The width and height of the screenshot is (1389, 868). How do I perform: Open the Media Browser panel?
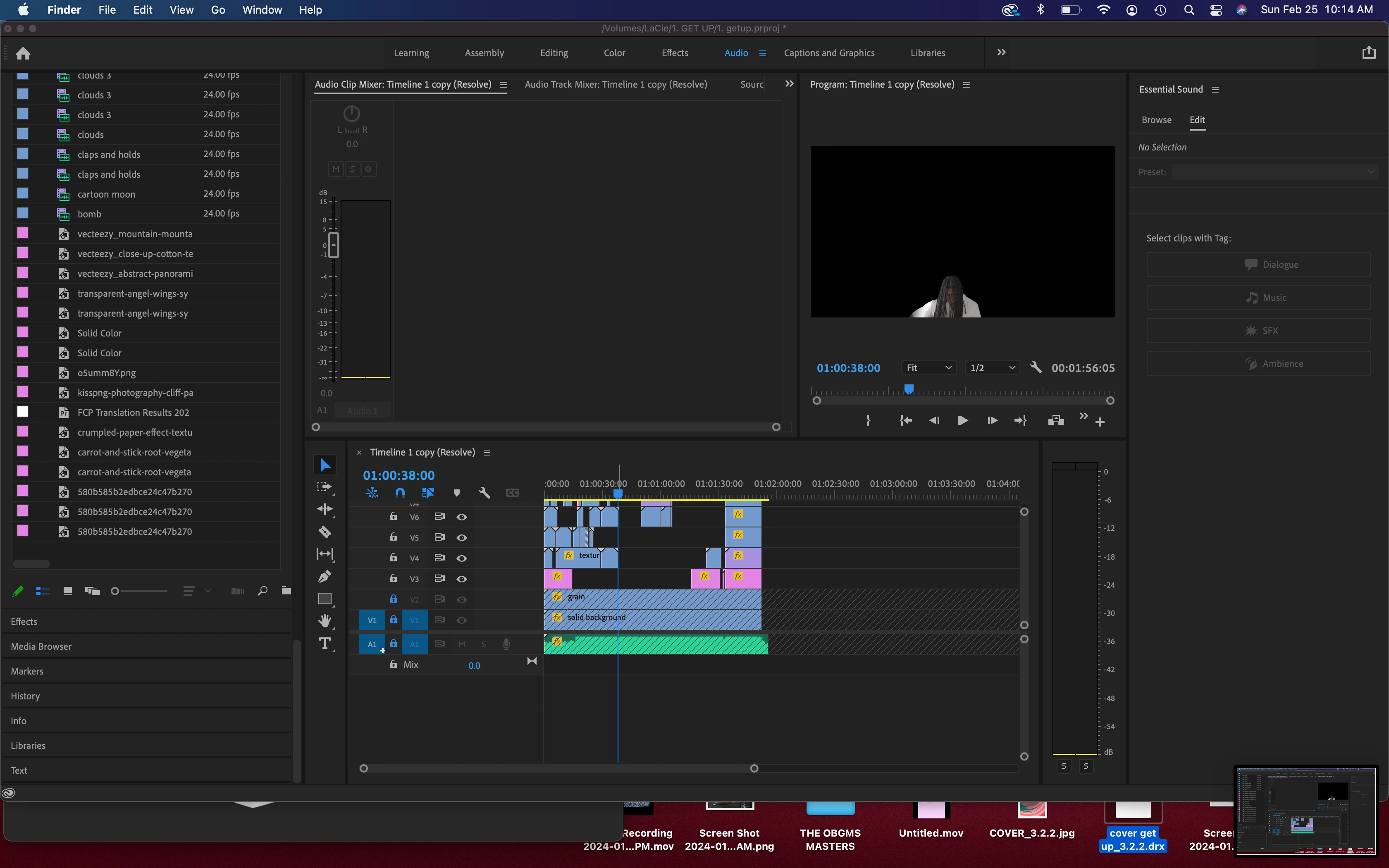coord(41,646)
